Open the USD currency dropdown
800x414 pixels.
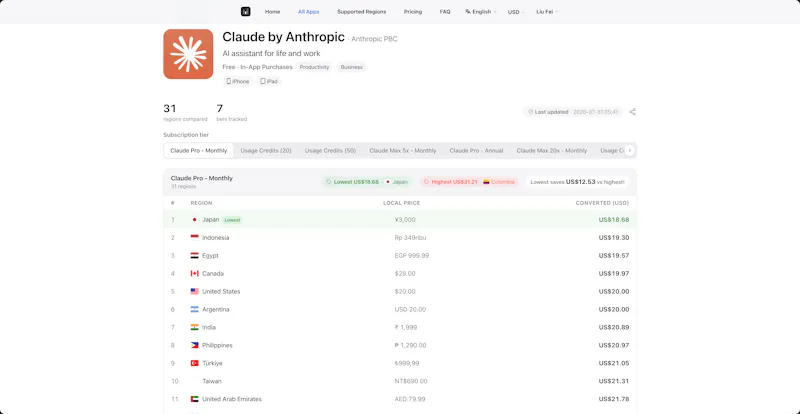[516, 12]
